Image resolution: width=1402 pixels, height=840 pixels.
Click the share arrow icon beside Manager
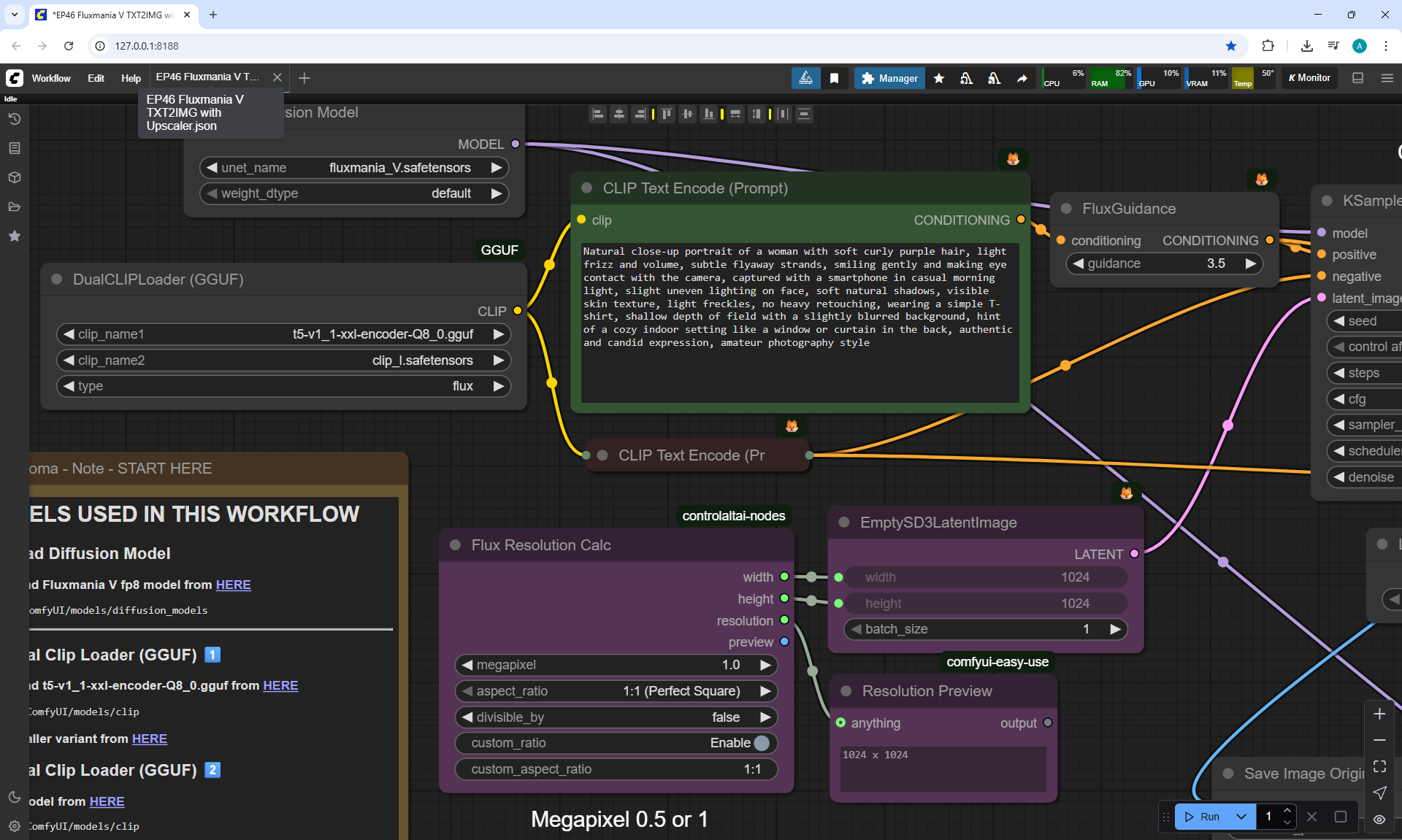click(1022, 78)
